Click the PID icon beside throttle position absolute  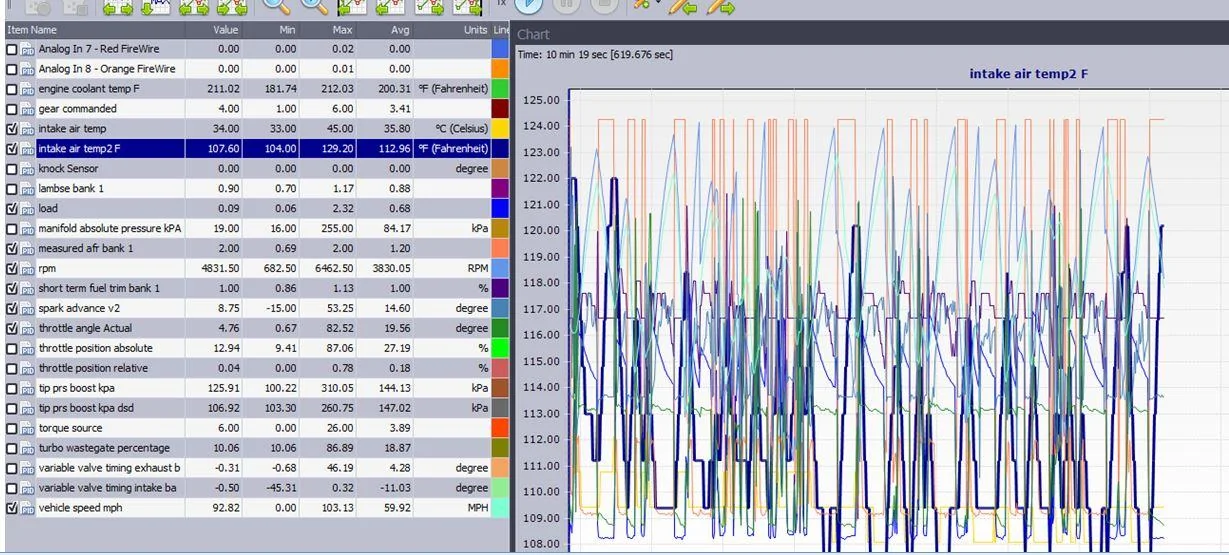[x=28, y=349]
